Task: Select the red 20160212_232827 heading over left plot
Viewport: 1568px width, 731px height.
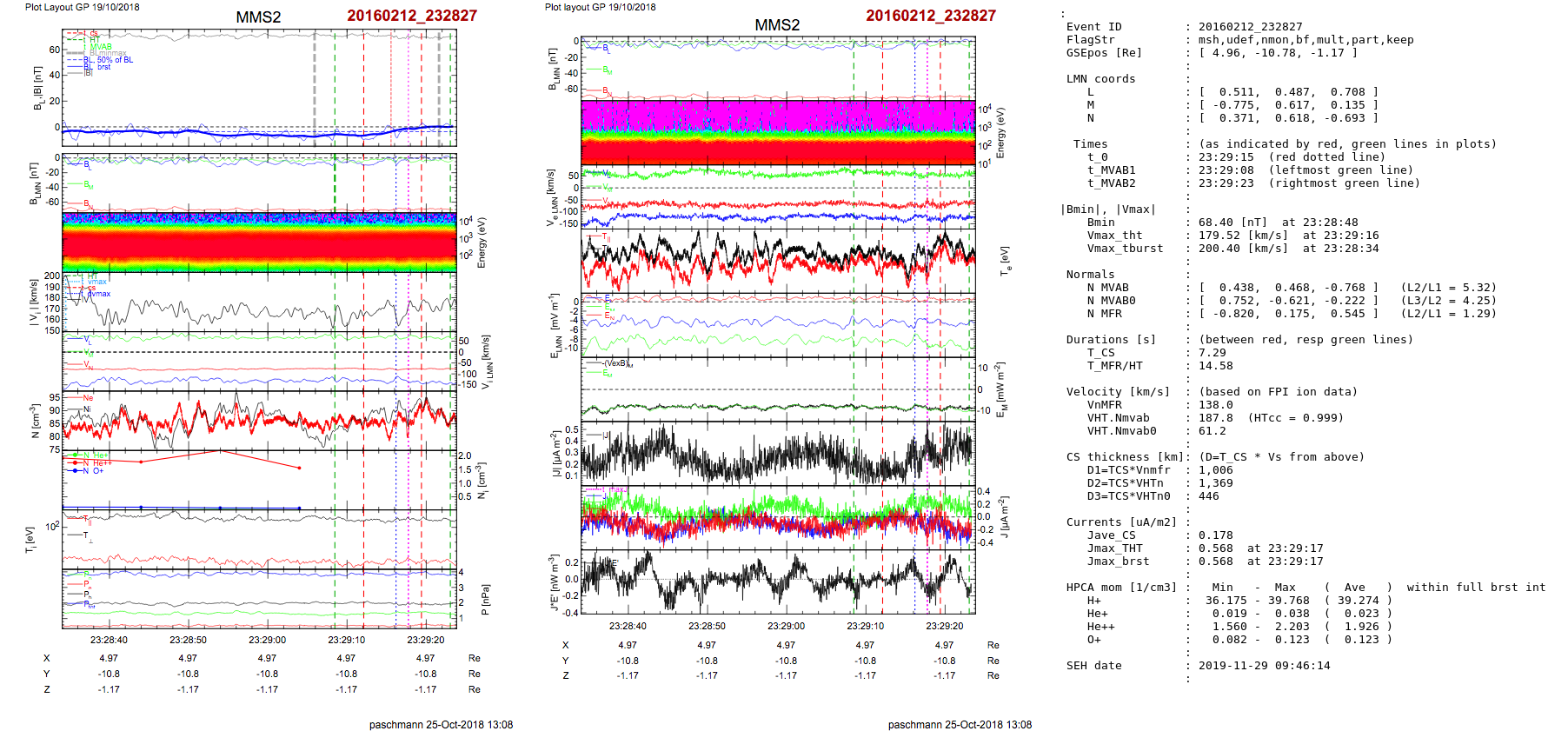Action: (412, 16)
